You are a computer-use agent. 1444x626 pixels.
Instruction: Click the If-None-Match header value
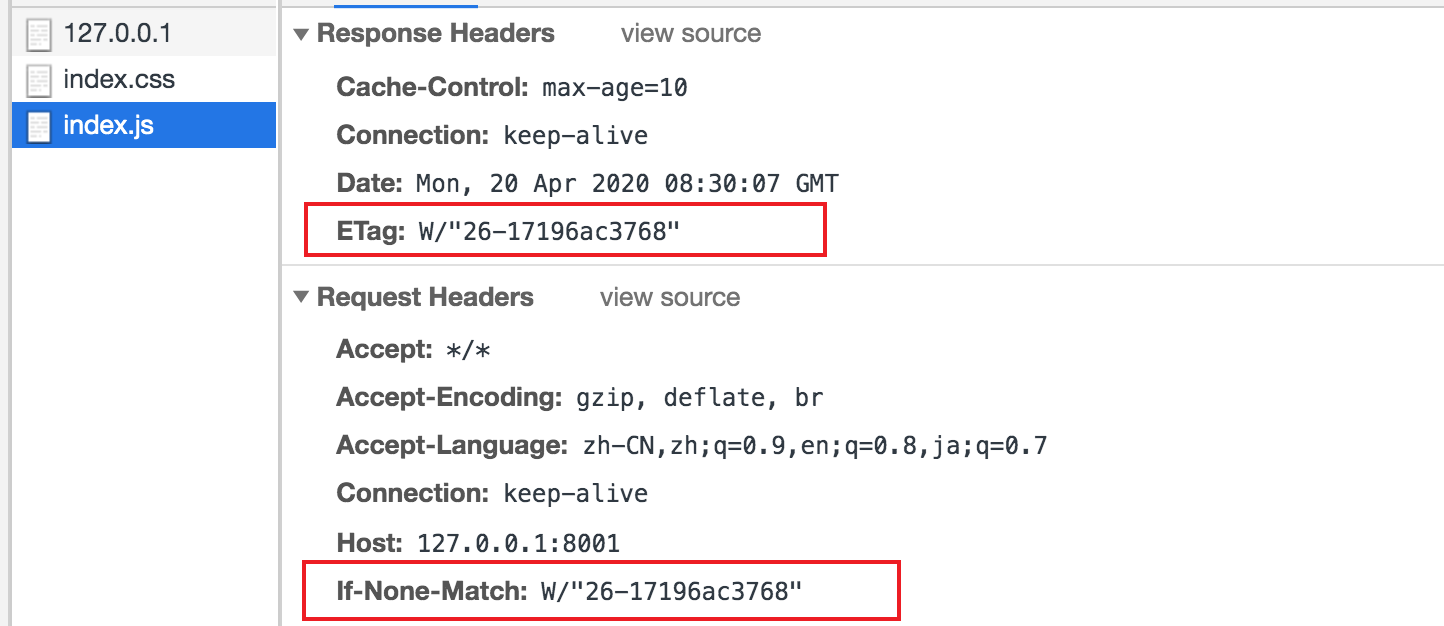672,591
